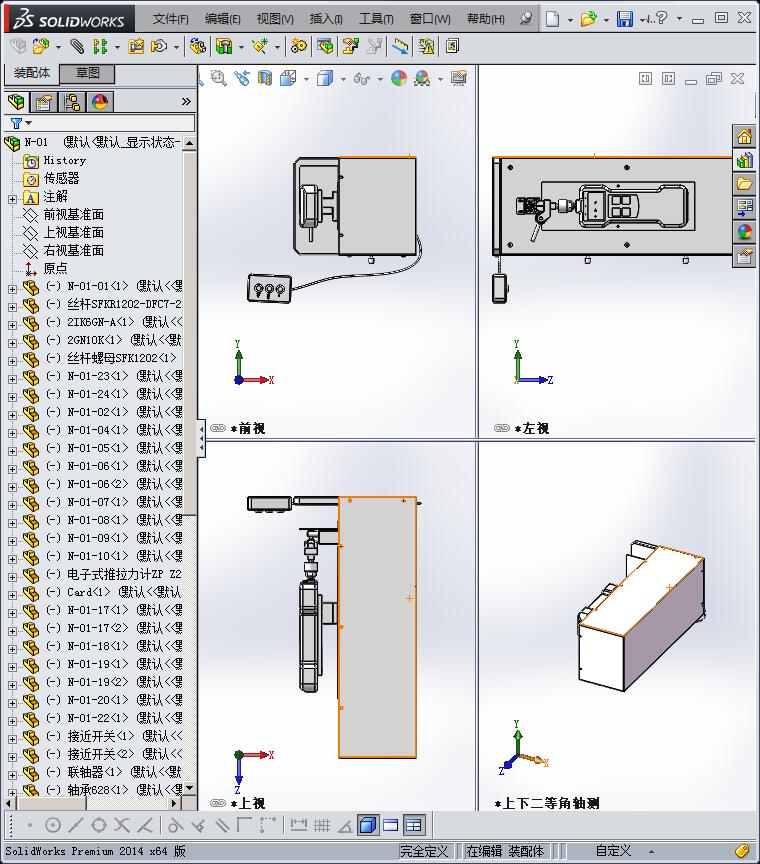Click the View Settings monitor icon
This screenshot has width=760, height=864.
pyautogui.click(x=459, y=78)
